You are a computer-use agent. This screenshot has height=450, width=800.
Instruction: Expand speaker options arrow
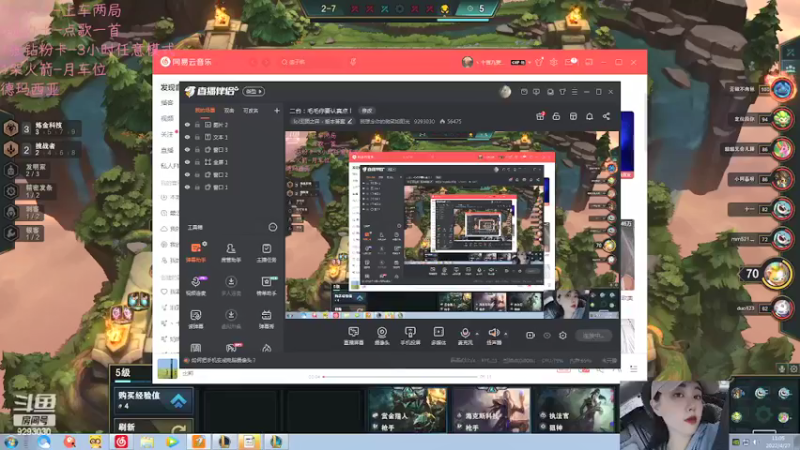(506, 334)
